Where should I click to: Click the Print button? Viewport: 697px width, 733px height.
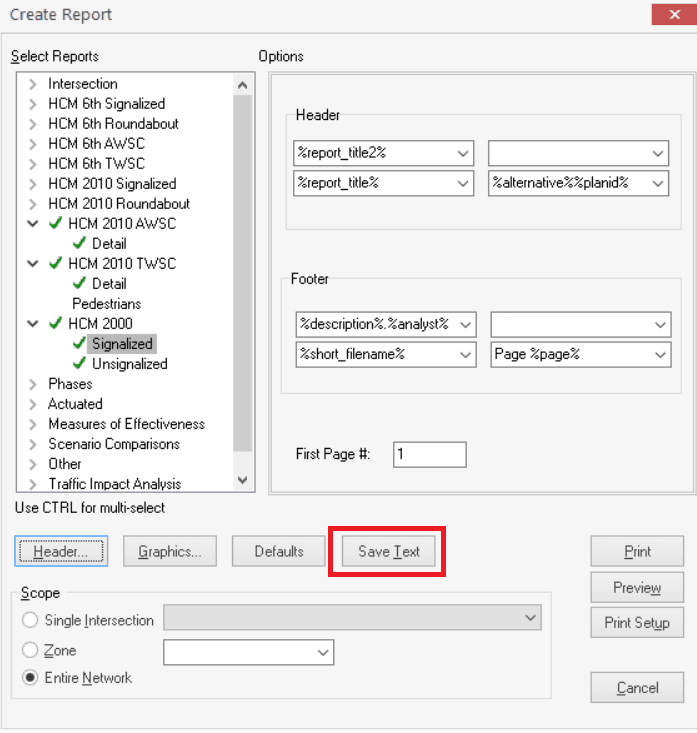point(637,552)
